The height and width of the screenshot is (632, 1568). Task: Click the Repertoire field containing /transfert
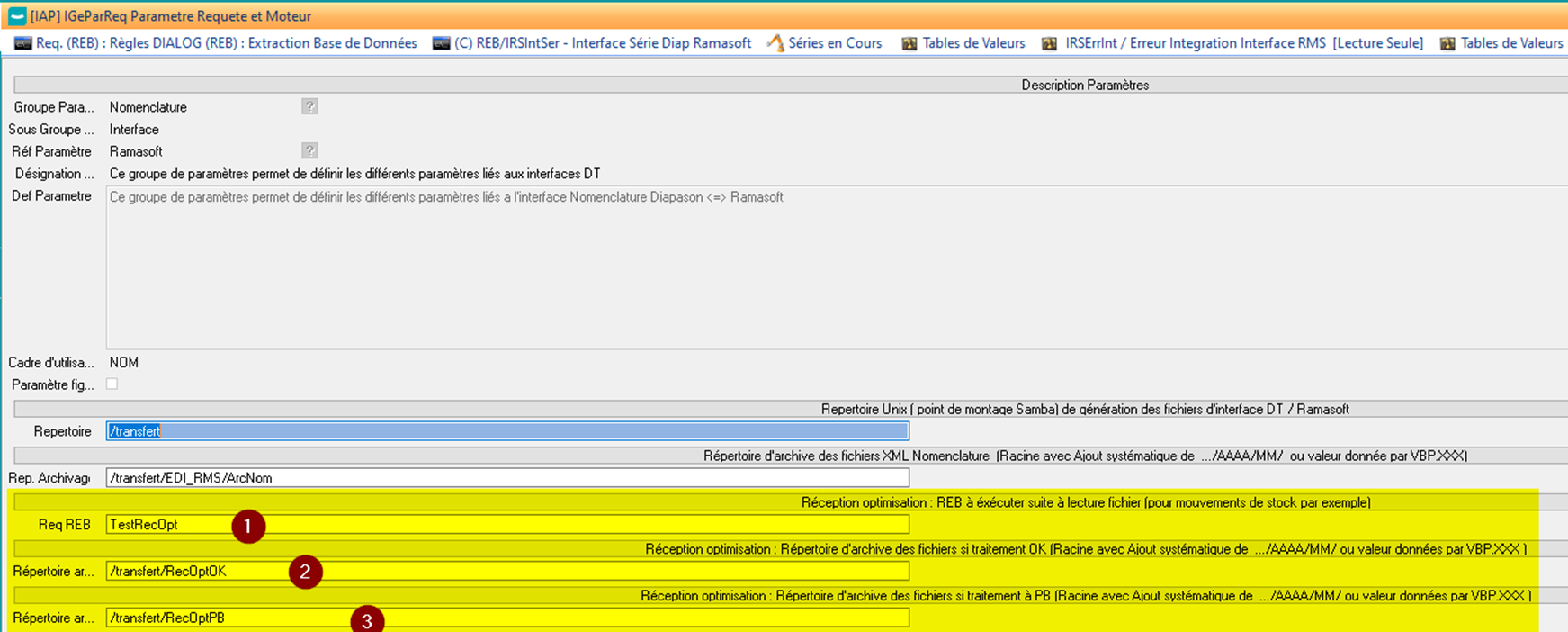click(x=507, y=431)
